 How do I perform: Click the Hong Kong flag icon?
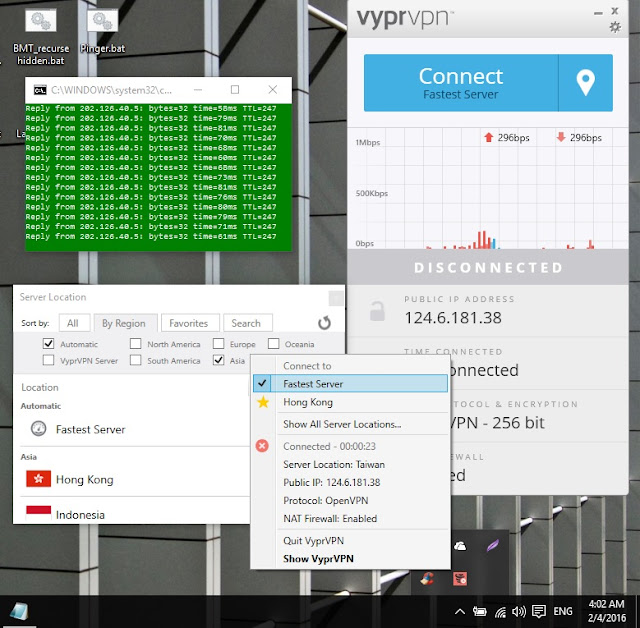(38, 479)
